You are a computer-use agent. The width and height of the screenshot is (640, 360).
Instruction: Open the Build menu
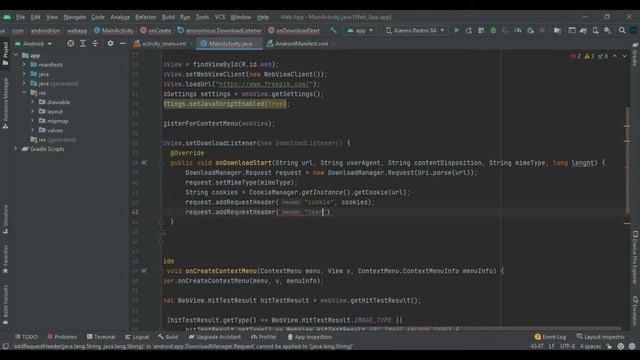tap(168, 17)
